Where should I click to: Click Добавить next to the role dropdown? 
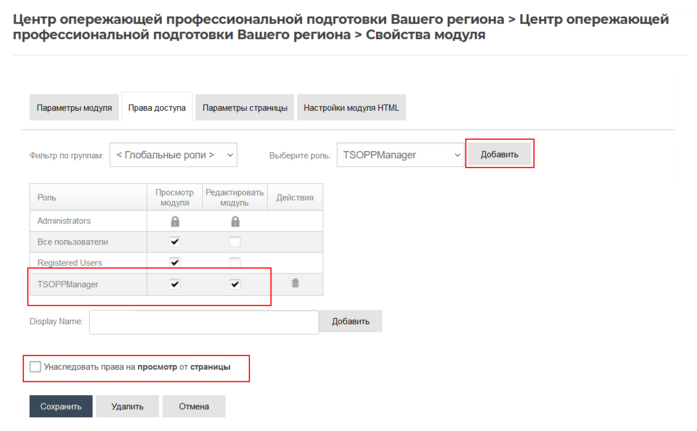(499, 155)
